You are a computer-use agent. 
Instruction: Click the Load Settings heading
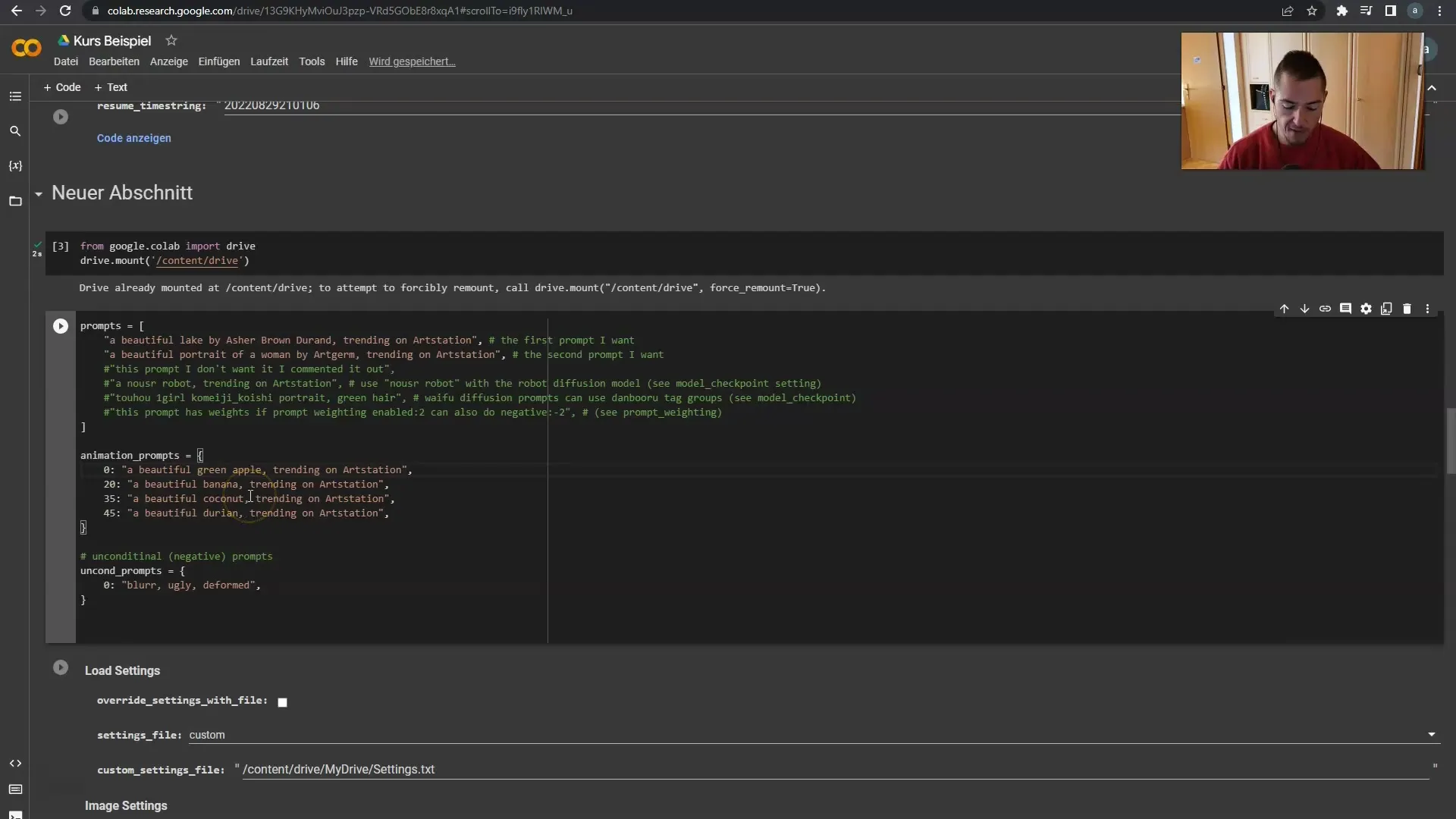pyautogui.click(x=122, y=670)
